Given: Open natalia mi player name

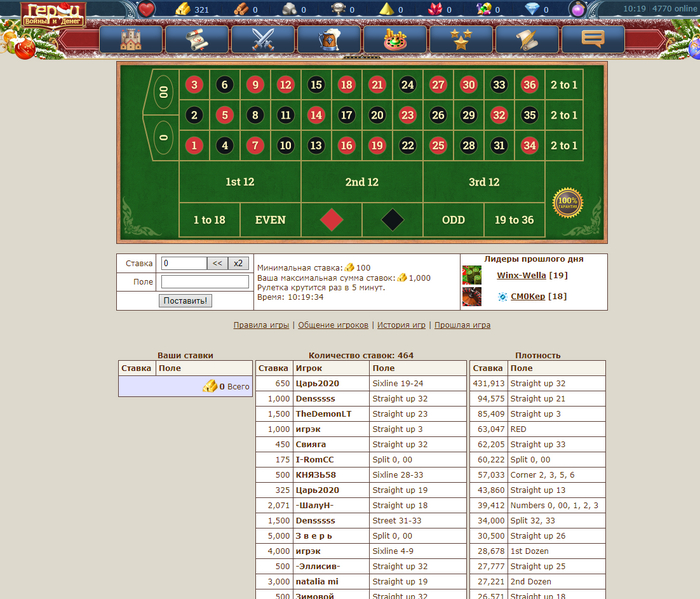Looking at the screenshot, I should (x=317, y=582).
